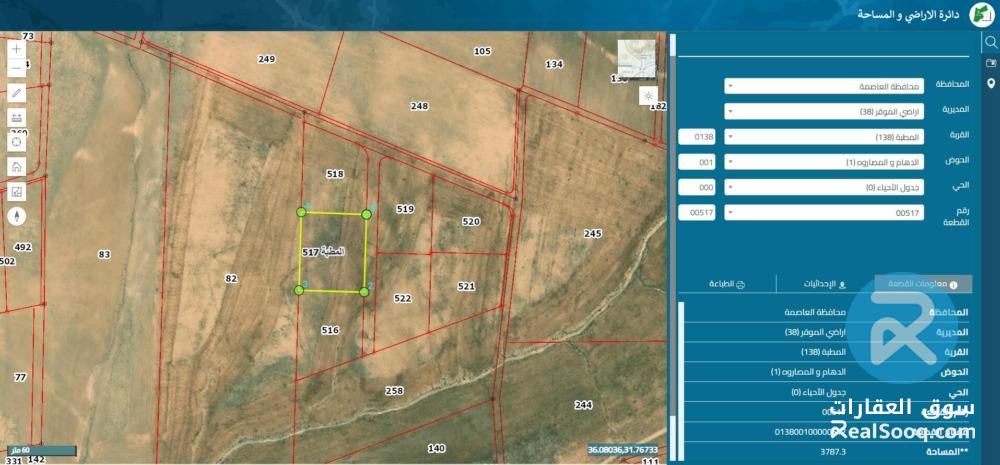Edit the basin code field 001

(x=697, y=162)
